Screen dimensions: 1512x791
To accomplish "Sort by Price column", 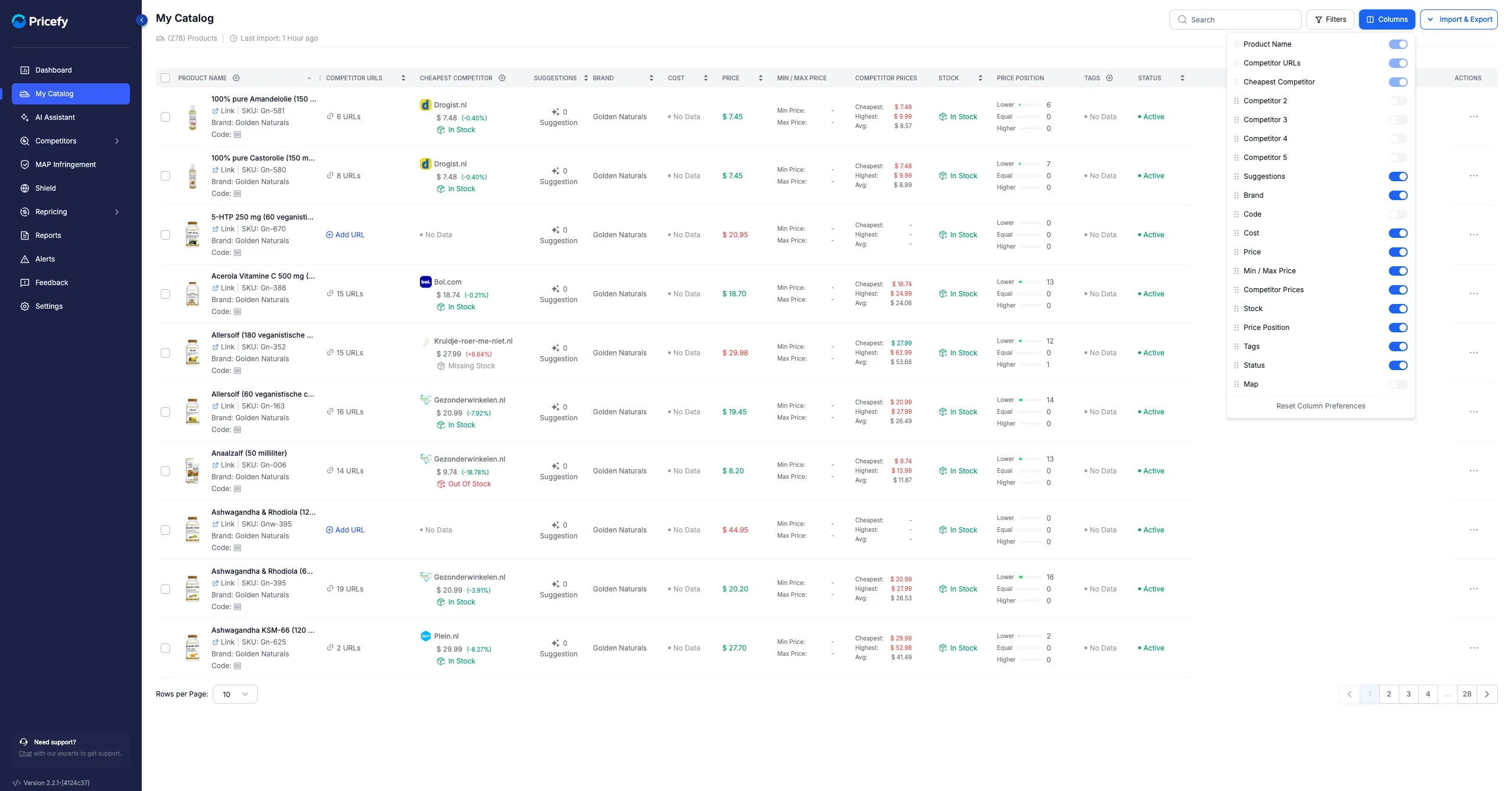I will click(x=761, y=78).
